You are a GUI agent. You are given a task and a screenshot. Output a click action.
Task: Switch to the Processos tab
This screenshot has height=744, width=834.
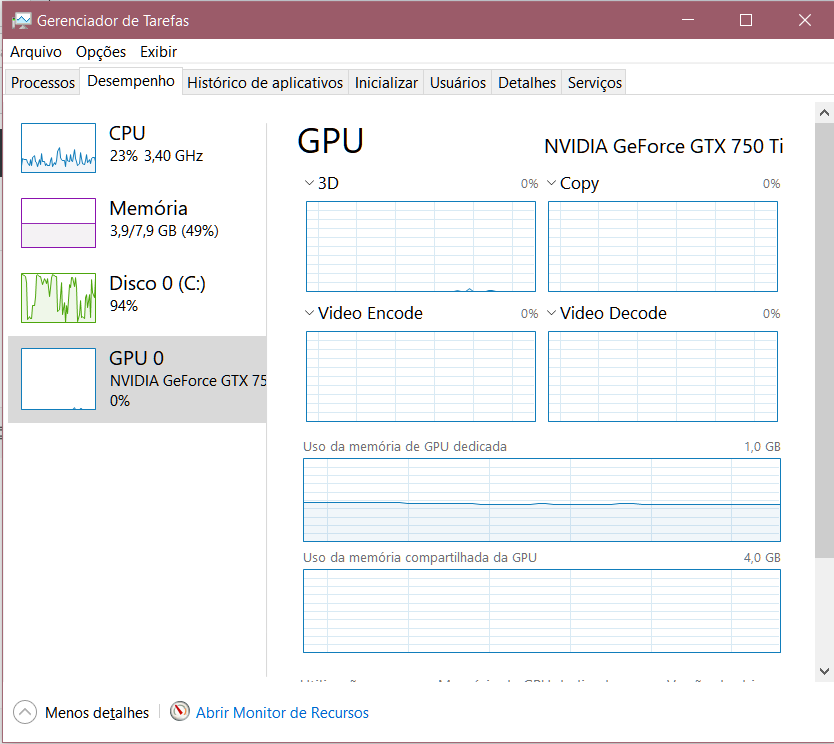(x=43, y=82)
